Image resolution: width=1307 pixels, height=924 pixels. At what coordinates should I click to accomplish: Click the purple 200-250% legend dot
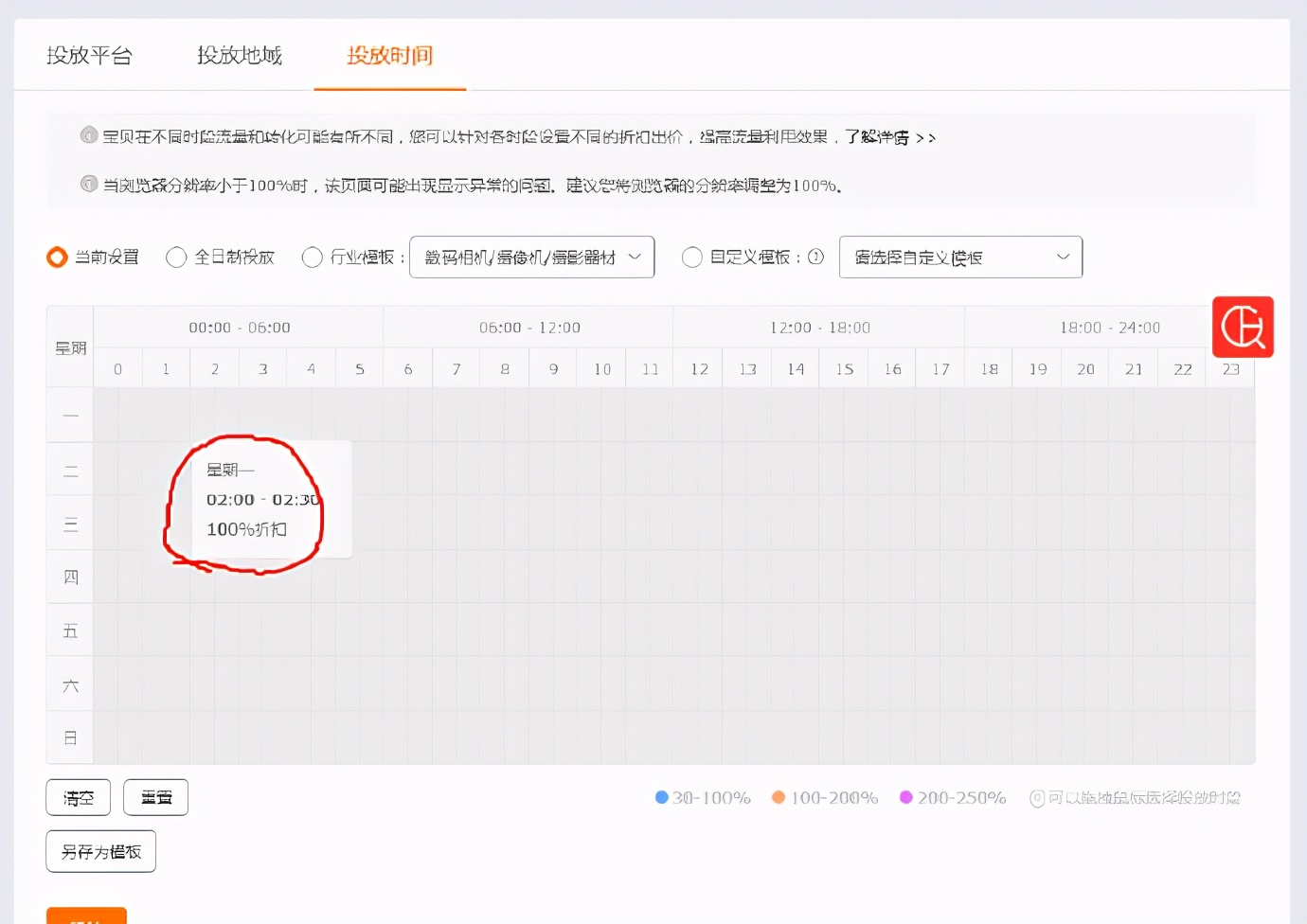pyautogui.click(x=906, y=797)
